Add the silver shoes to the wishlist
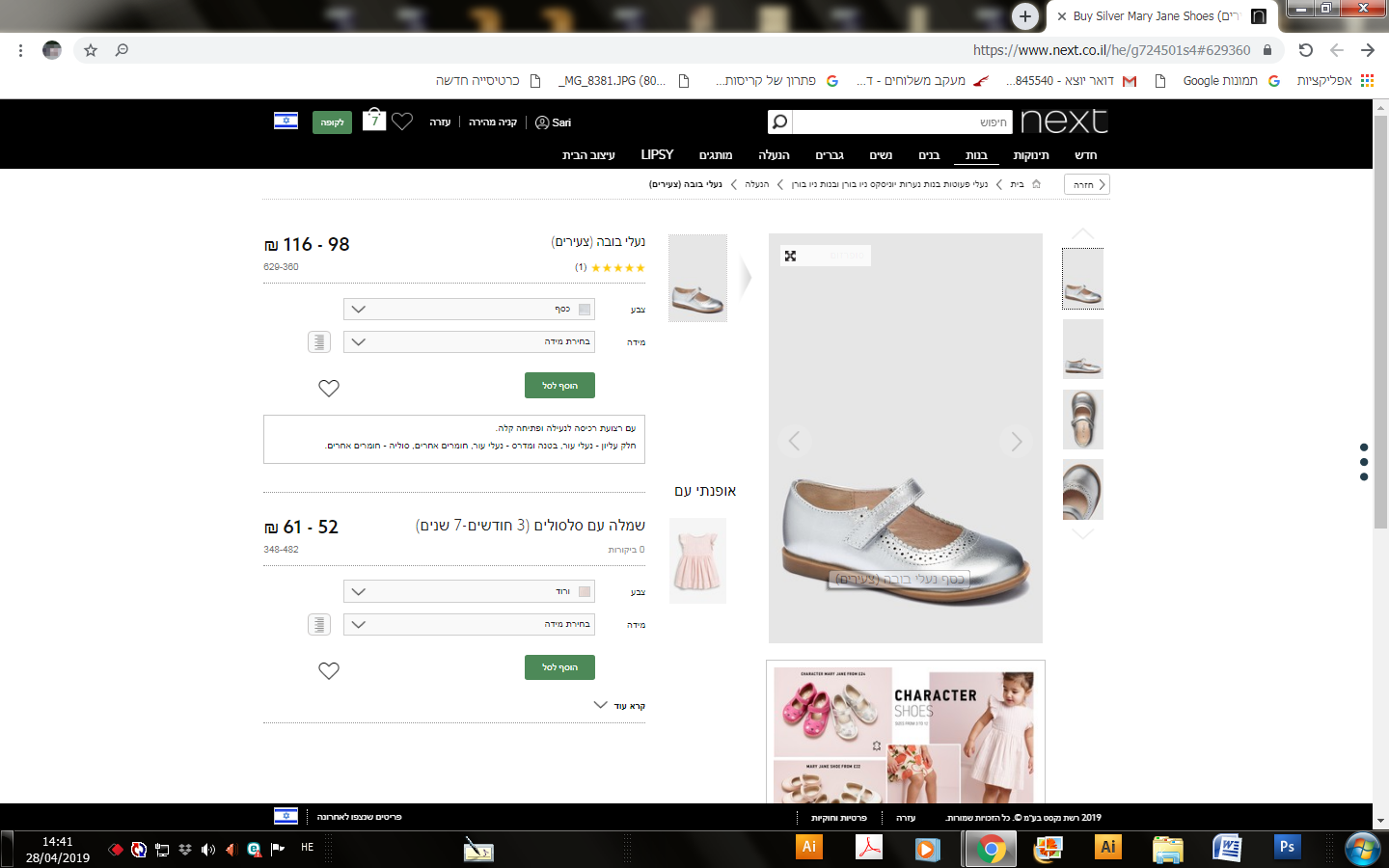 329,388
